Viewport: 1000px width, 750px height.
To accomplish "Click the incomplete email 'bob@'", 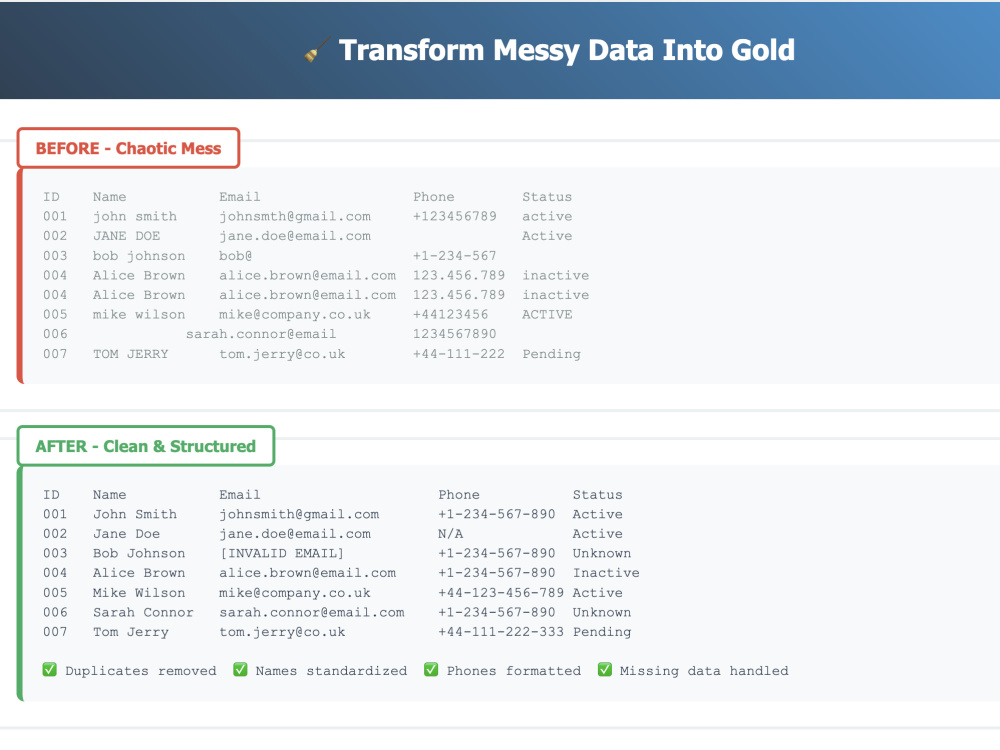I will (235, 256).
